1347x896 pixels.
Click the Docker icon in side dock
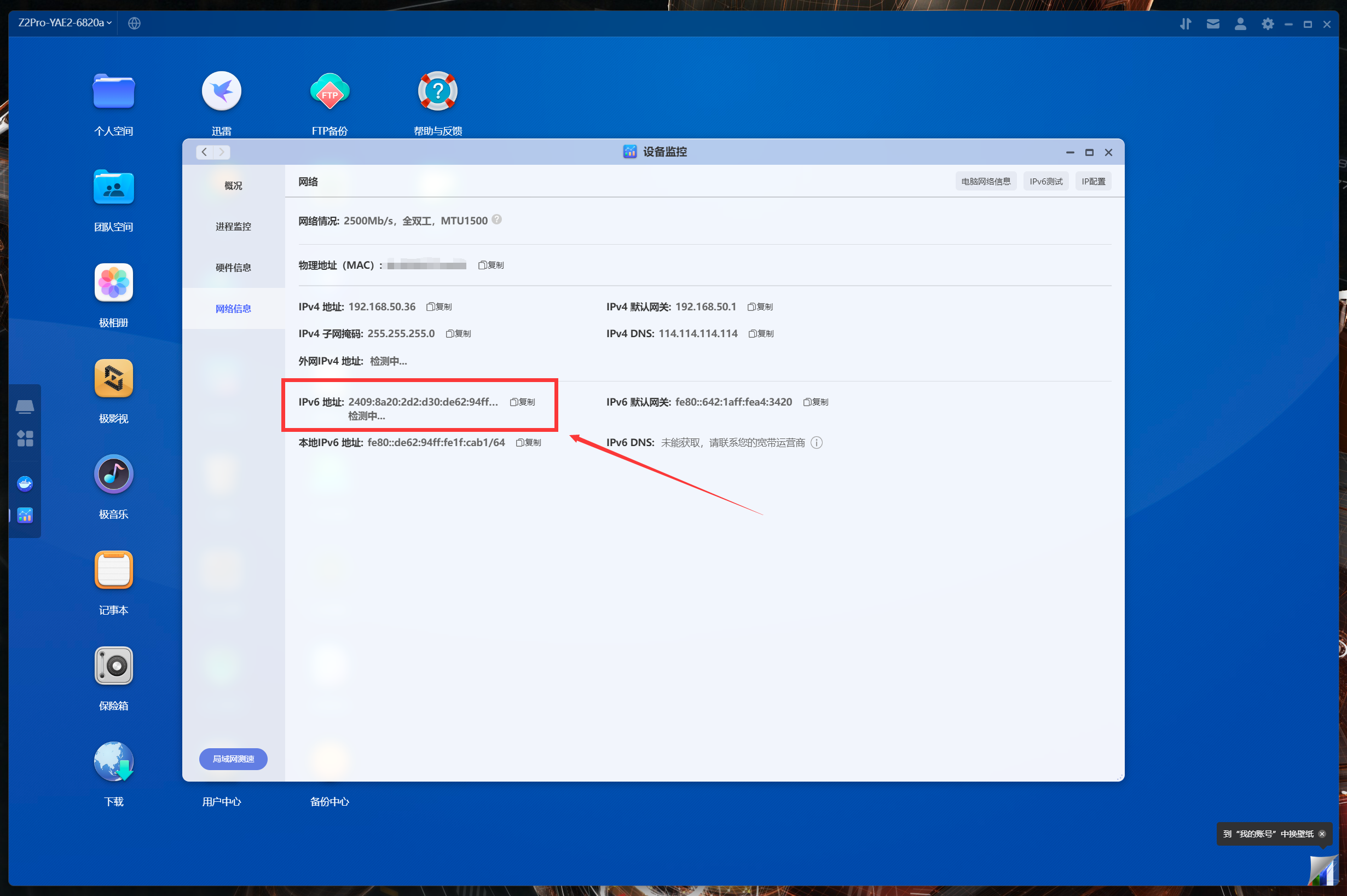(25, 484)
